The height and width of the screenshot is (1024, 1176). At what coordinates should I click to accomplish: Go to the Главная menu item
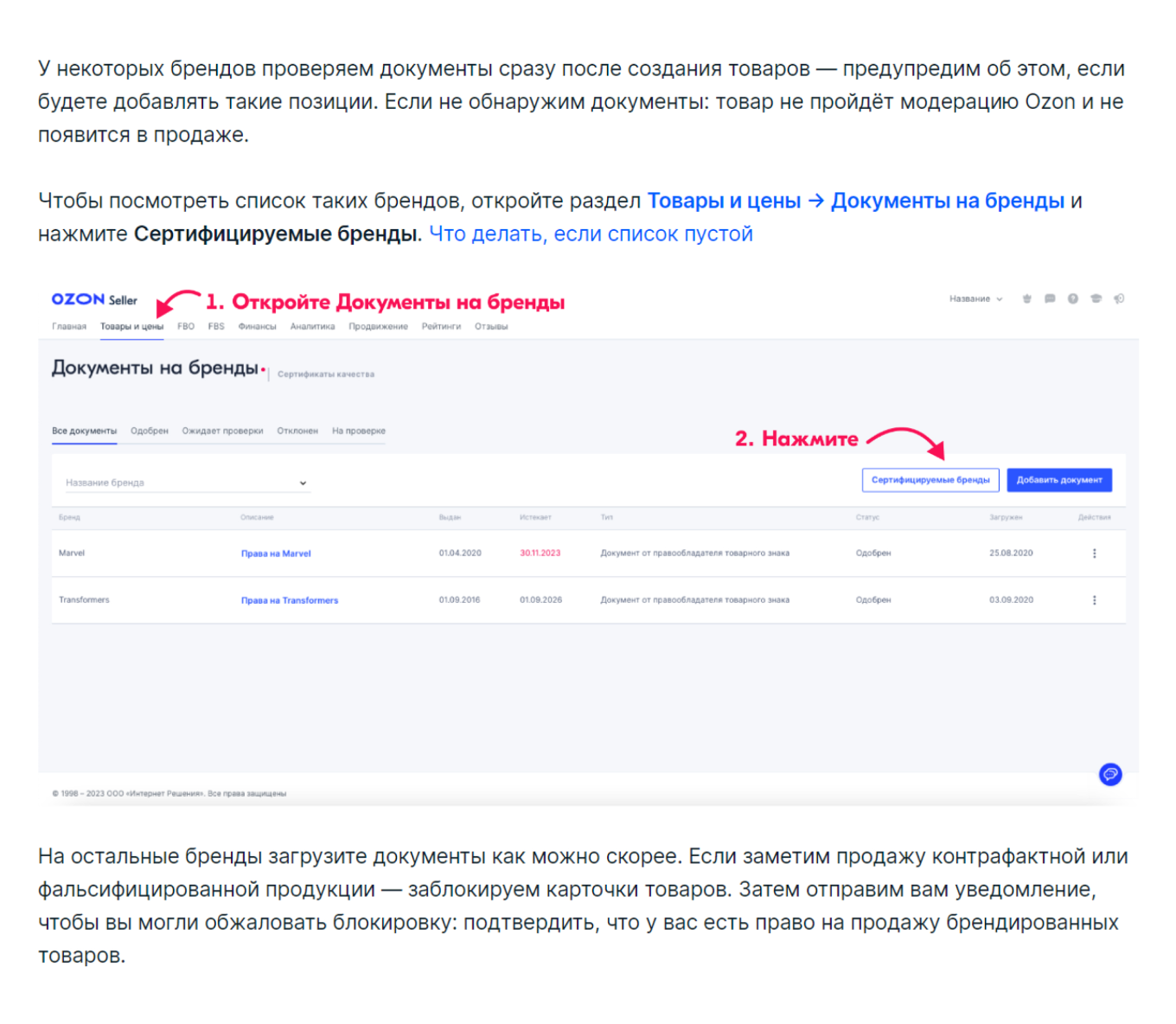[x=69, y=326]
